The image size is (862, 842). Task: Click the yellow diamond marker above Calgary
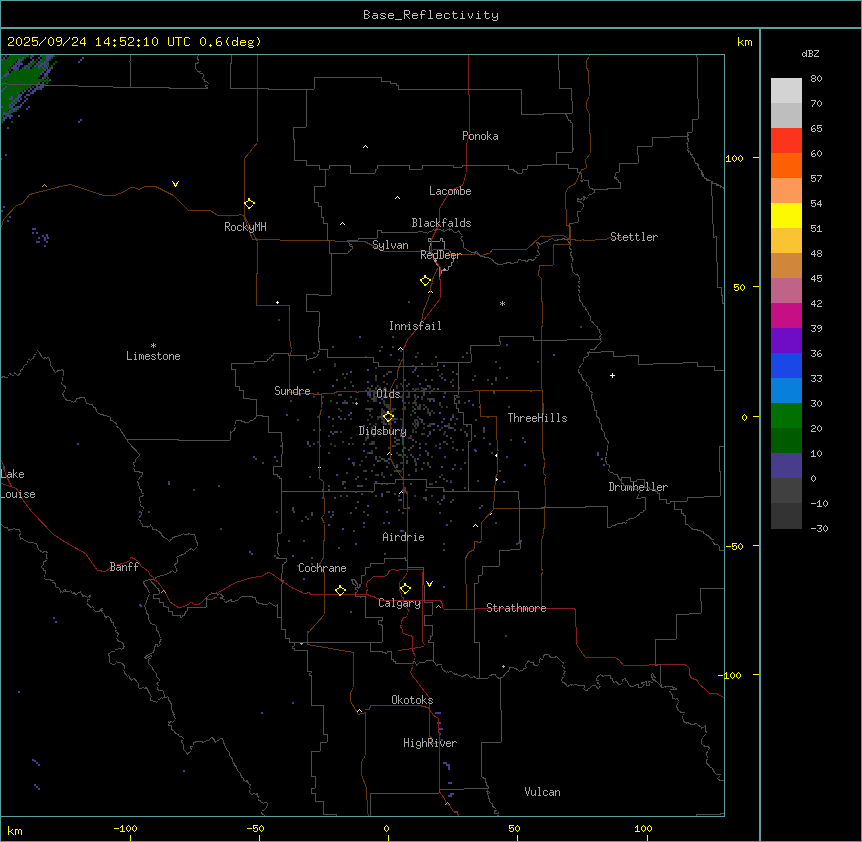pos(405,588)
